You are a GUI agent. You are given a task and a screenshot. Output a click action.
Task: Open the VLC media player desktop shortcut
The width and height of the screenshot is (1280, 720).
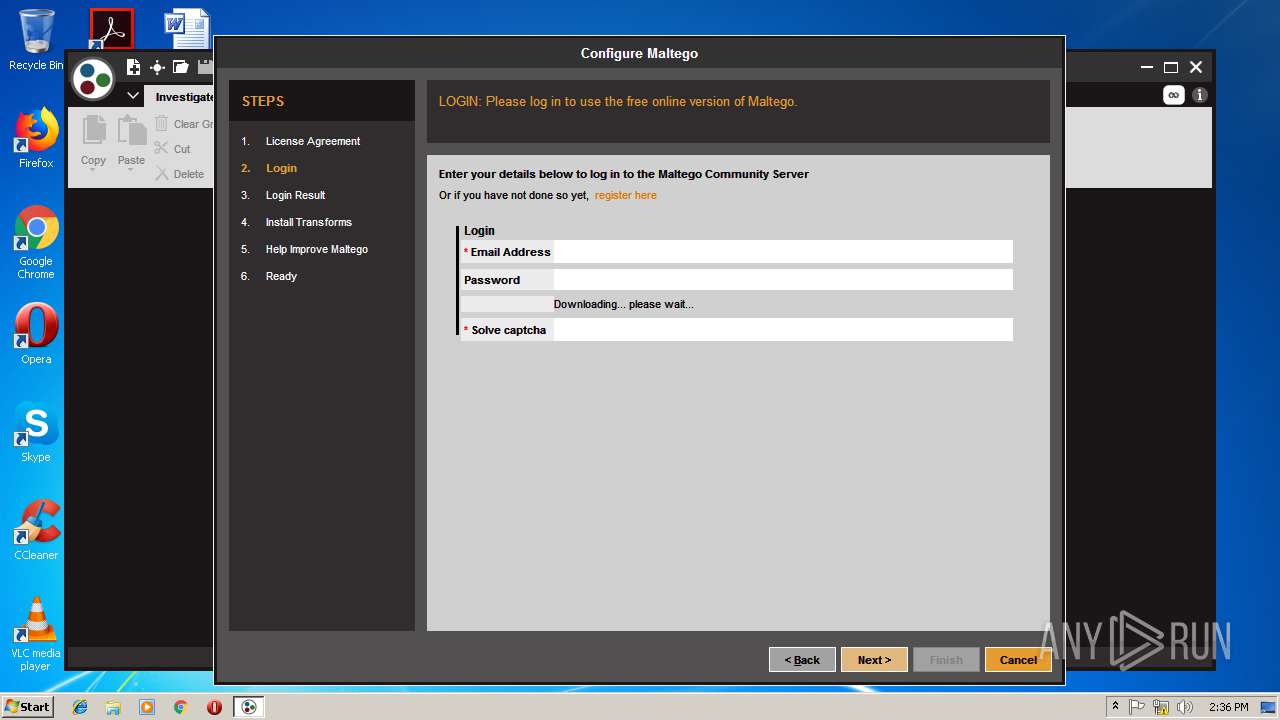click(x=36, y=634)
